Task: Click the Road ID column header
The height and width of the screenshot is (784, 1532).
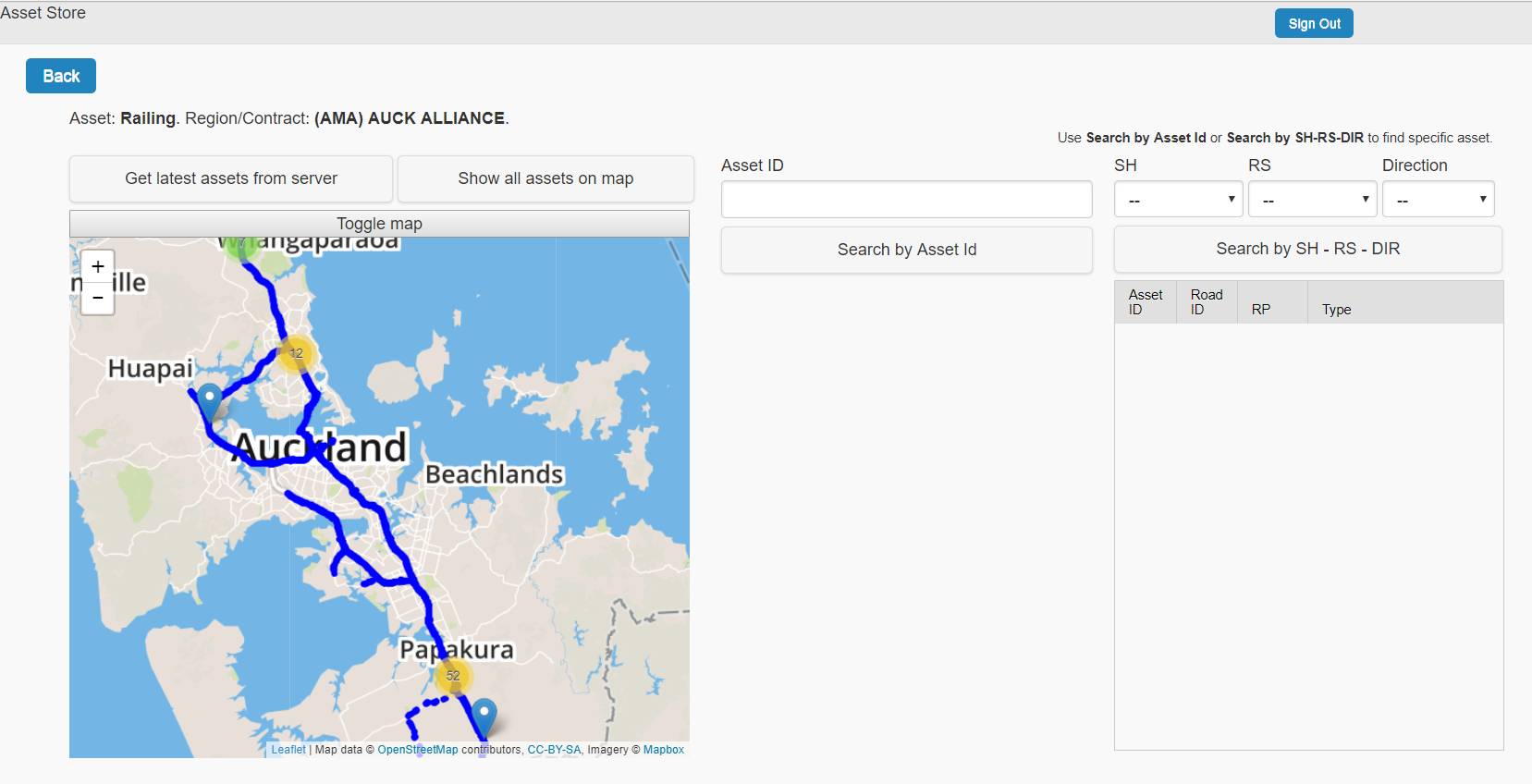Action: coord(1206,302)
